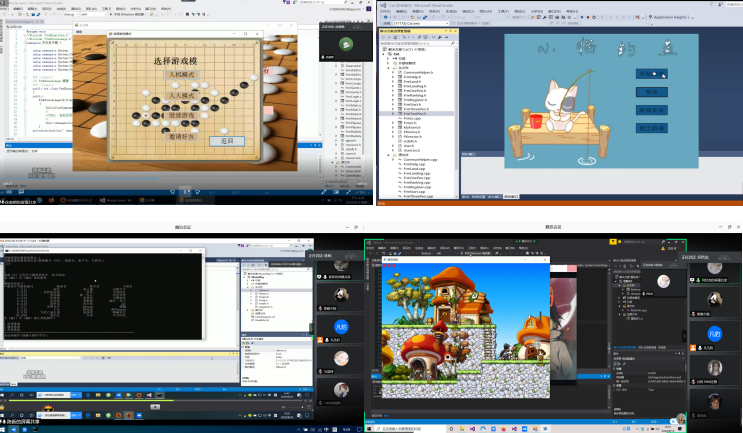Viewport: 743px width, 433px height.
Task: Expand the participant panel arrow in bottom-right meeting
Action: (684, 336)
